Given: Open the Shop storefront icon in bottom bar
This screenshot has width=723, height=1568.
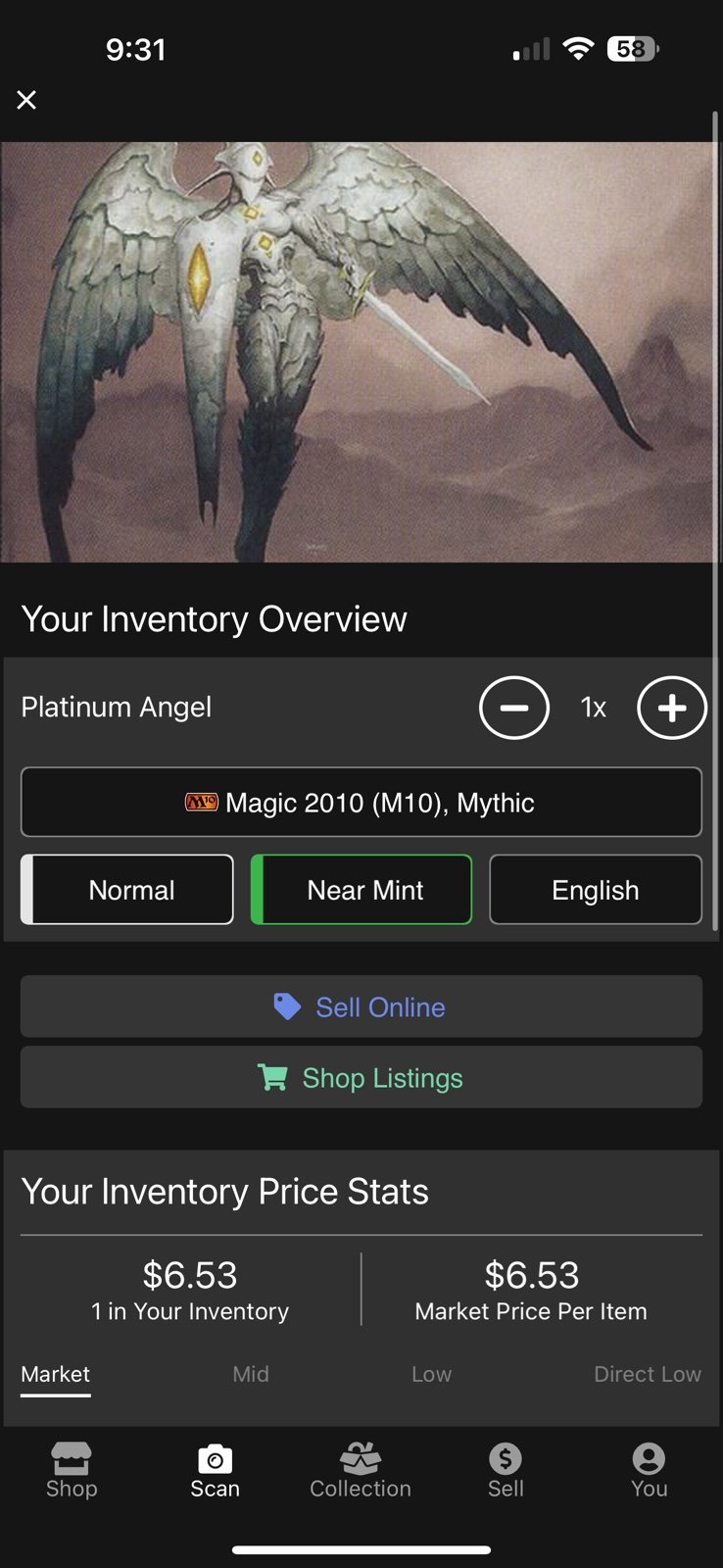Looking at the screenshot, I should click(x=72, y=1458).
